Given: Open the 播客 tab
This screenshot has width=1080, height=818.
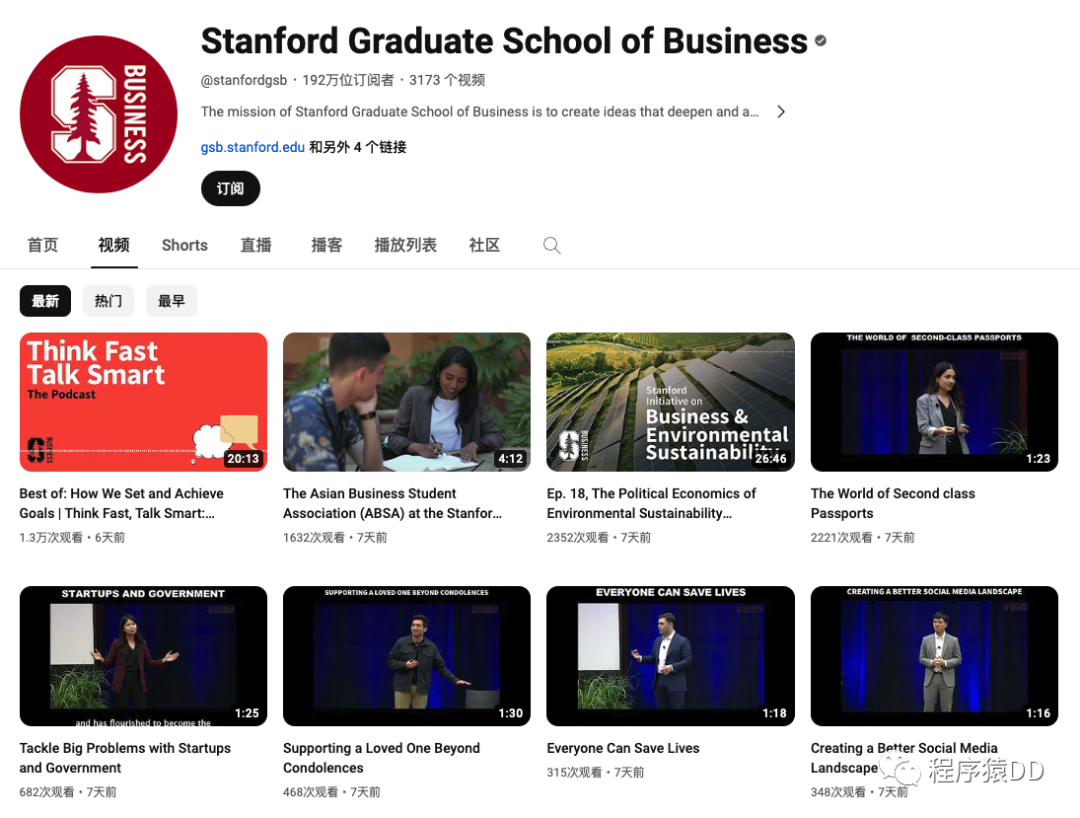Looking at the screenshot, I should click(x=326, y=245).
